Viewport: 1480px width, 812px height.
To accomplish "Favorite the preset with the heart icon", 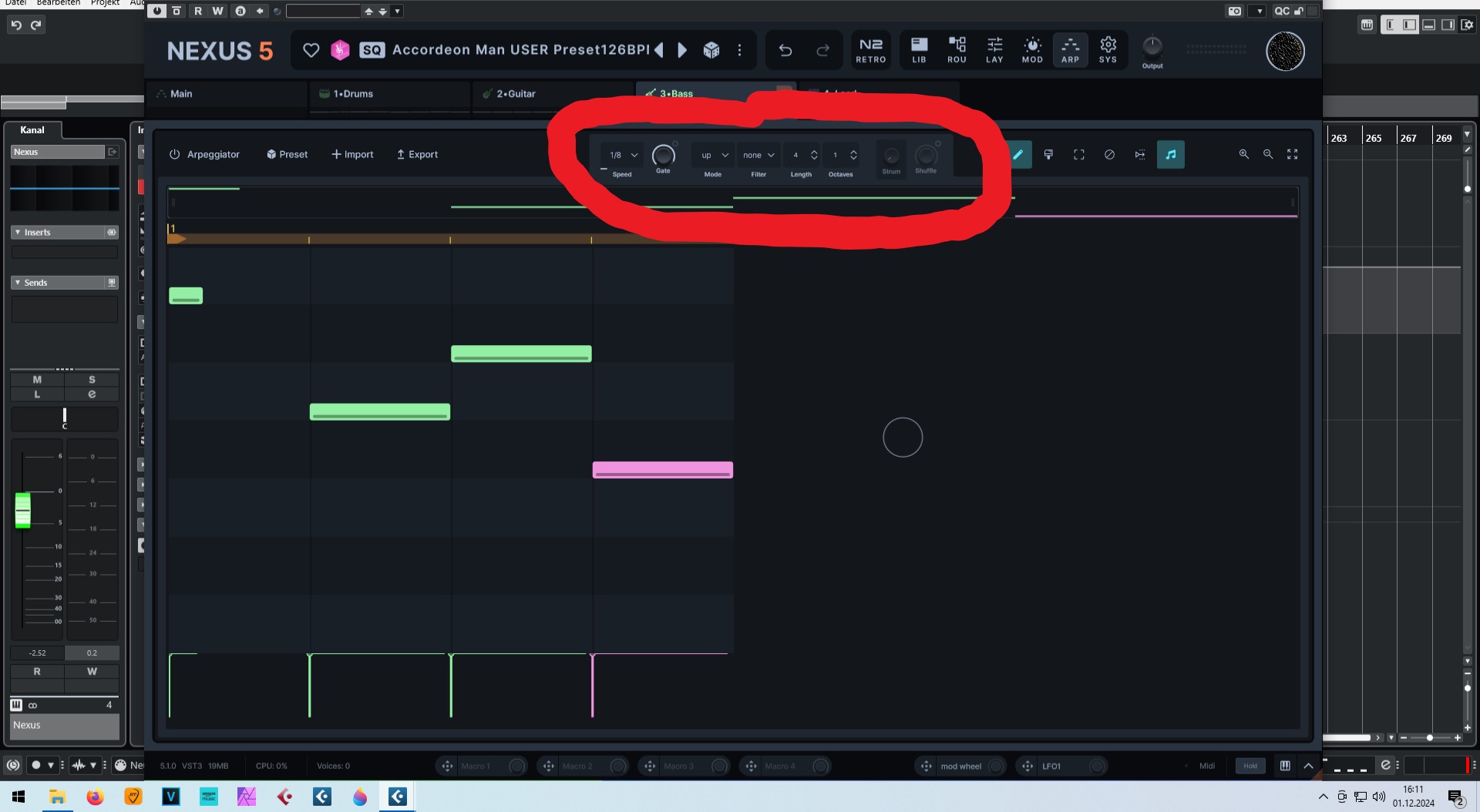I will [x=311, y=50].
